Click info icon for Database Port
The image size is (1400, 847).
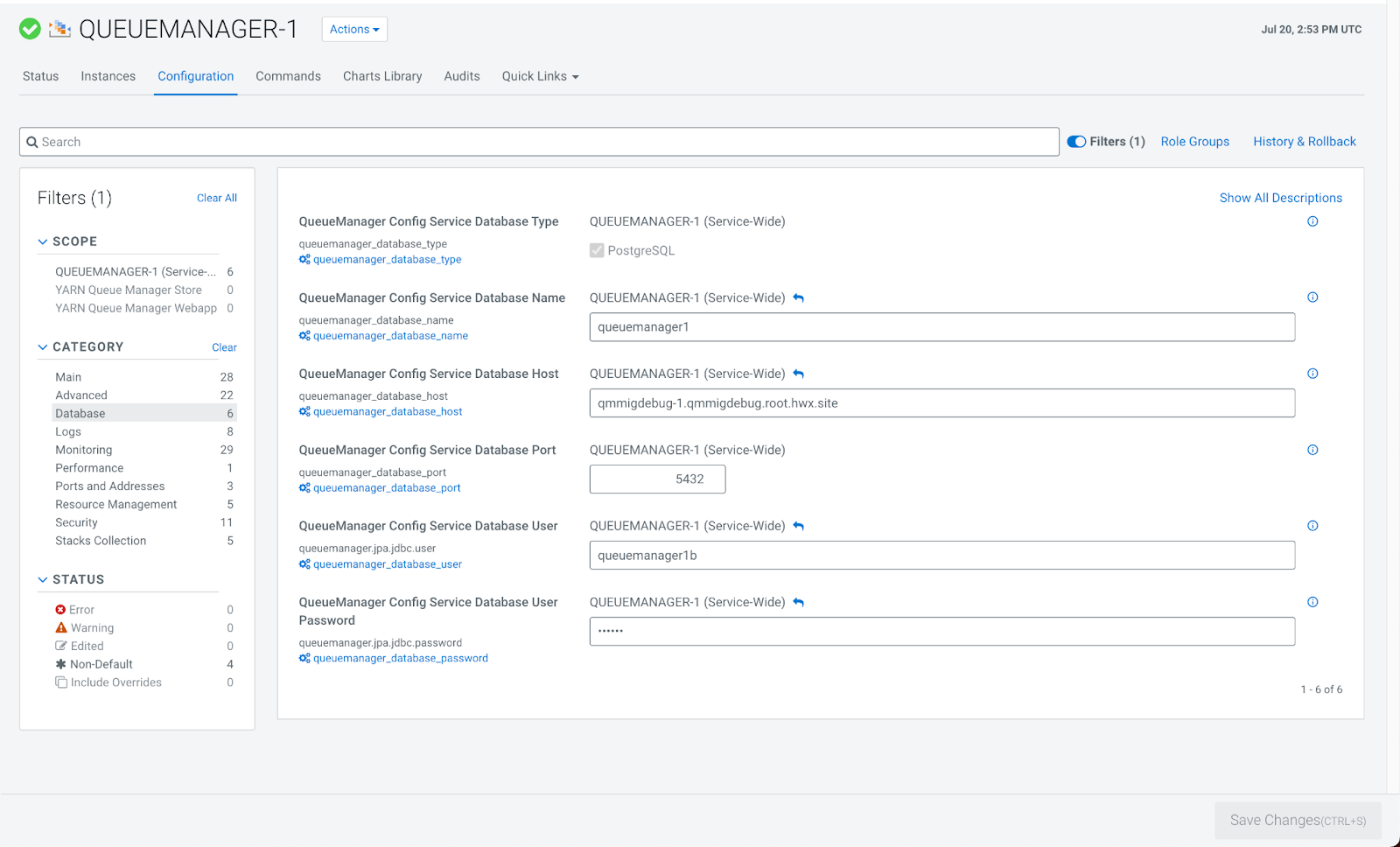pos(1312,450)
